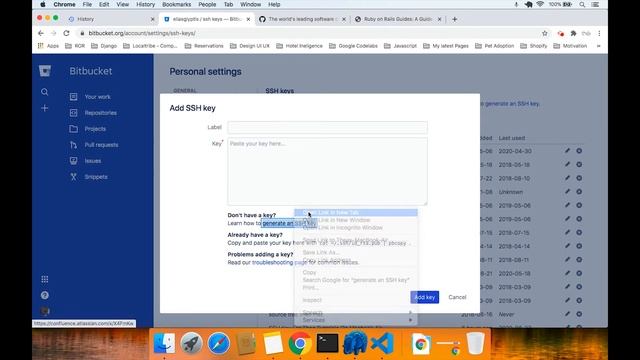Expand the Google Codelabs bookmarks folder

[353, 46]
